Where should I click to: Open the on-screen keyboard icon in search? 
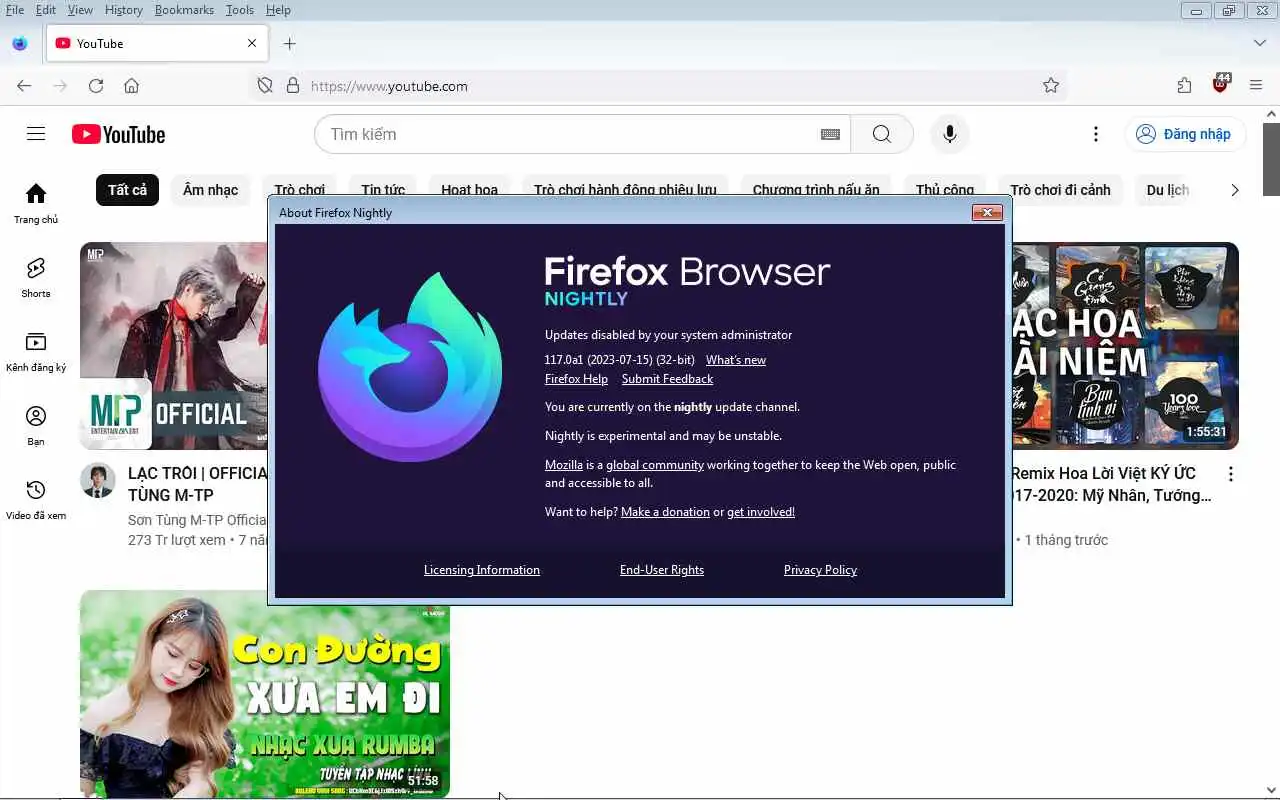click(830, 134)
